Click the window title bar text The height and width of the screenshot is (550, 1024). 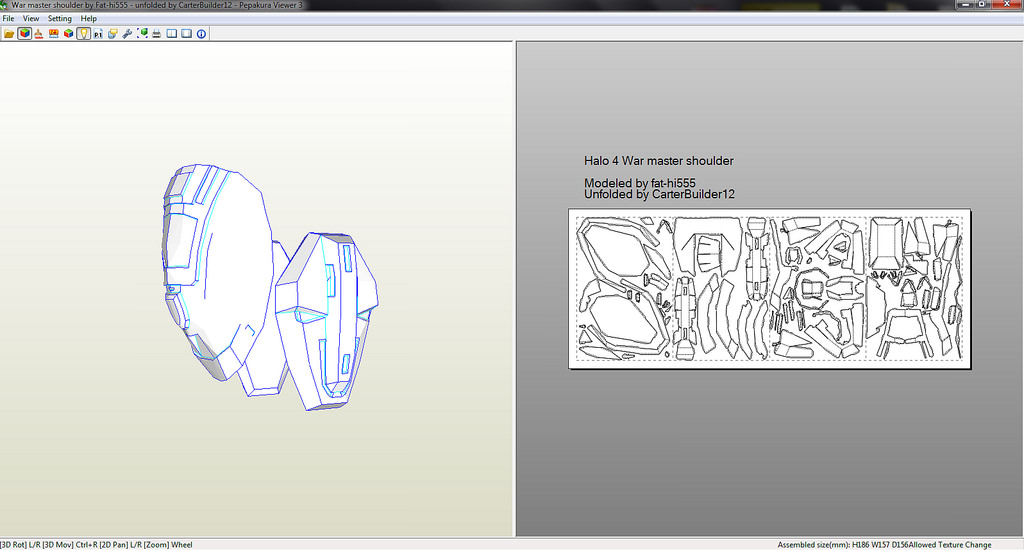point(157,5)
